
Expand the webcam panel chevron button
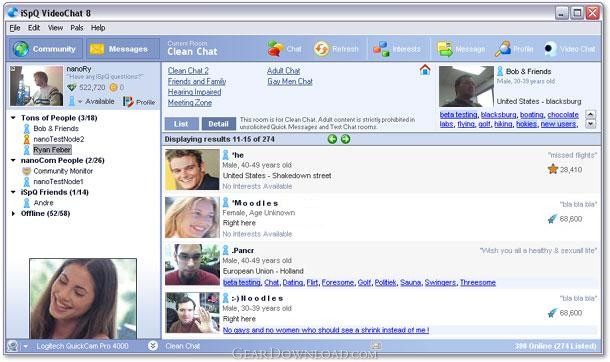pos(153,346)
